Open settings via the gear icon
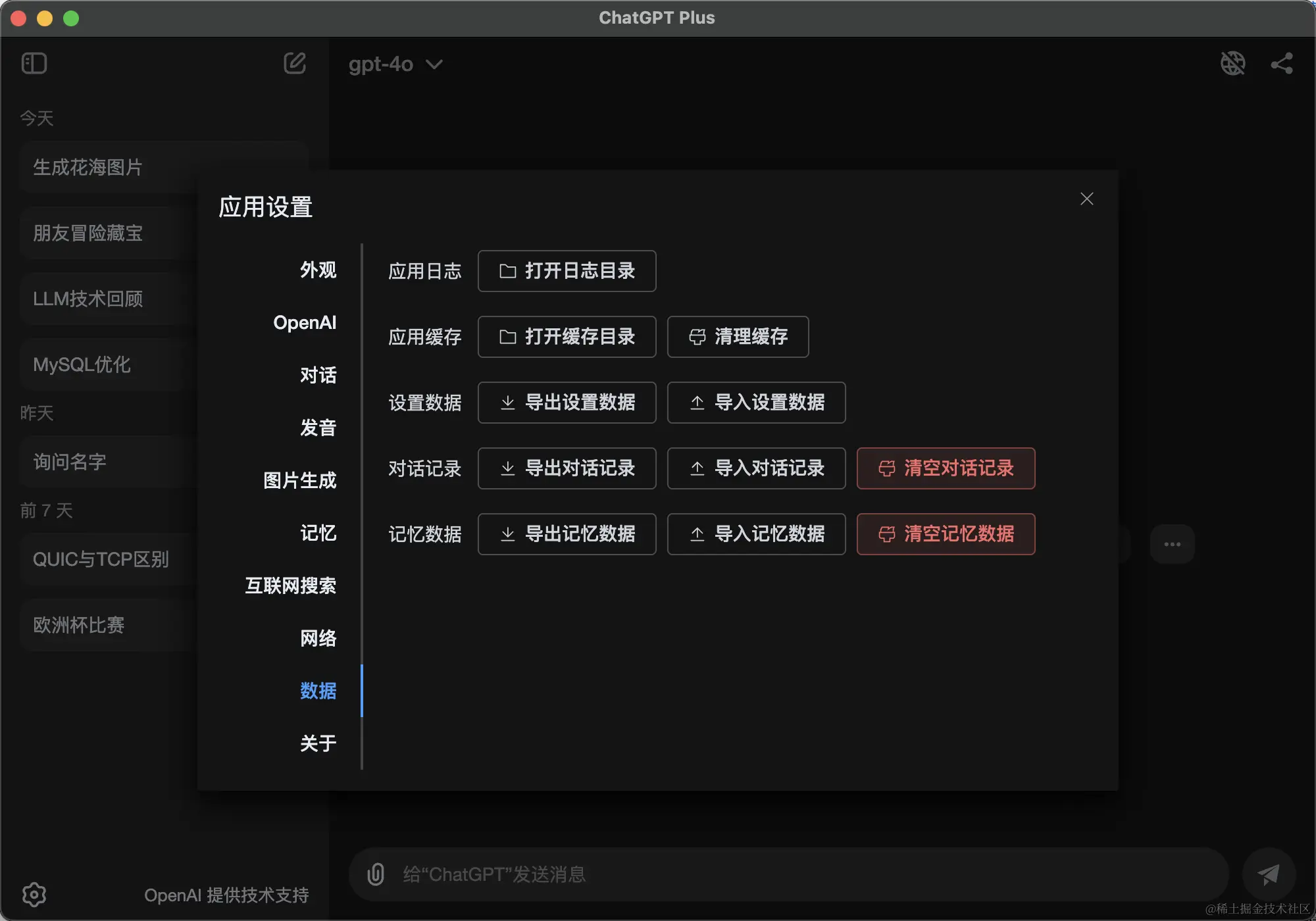1316x921 pixels. point(34,894)
